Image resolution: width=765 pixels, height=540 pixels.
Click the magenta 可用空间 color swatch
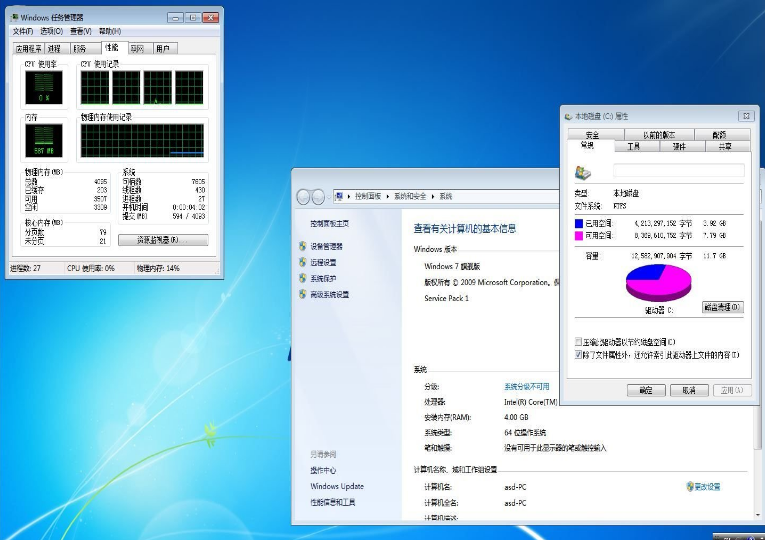click(579, 236)
